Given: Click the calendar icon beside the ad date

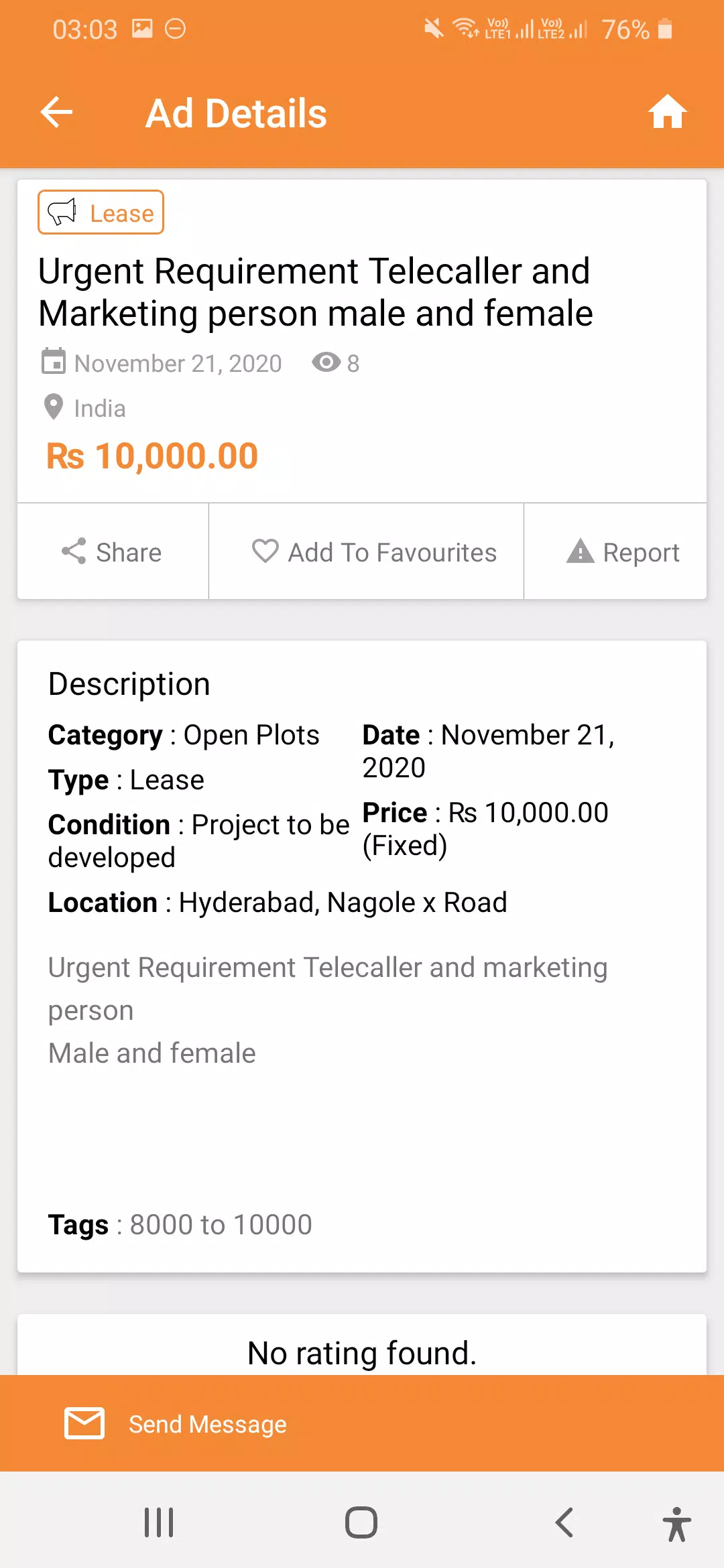Looking at the screenshot, I should (x=54, y=361).
